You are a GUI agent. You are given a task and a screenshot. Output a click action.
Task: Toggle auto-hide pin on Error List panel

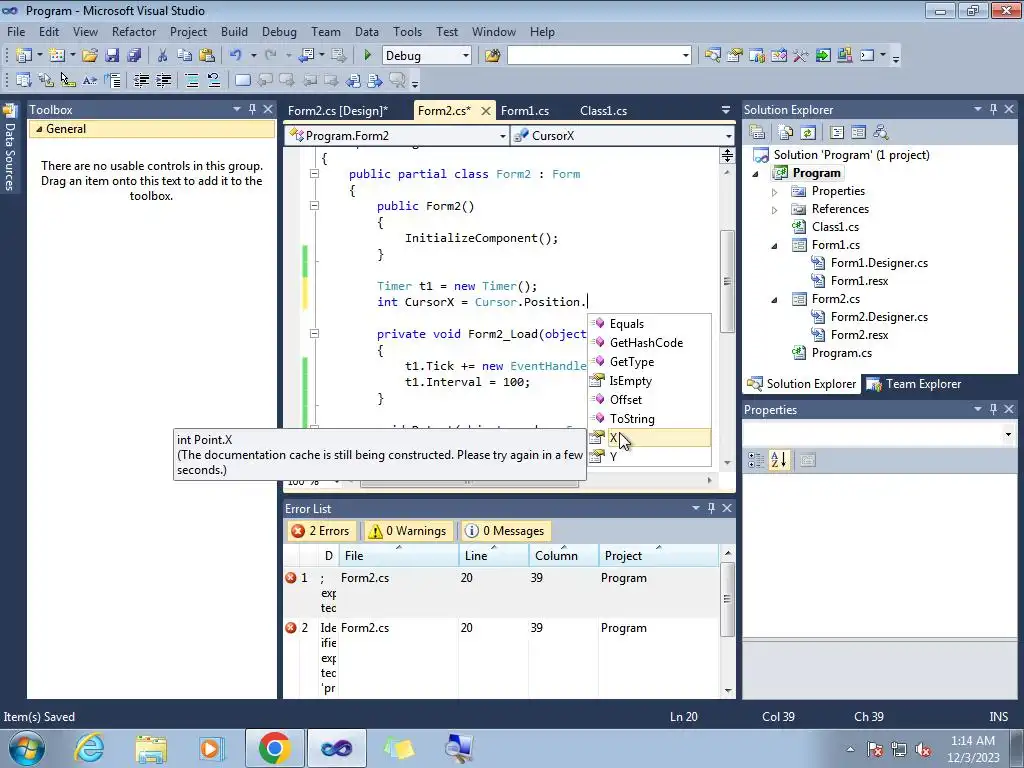pyautogui.click(x=711, y=507)
